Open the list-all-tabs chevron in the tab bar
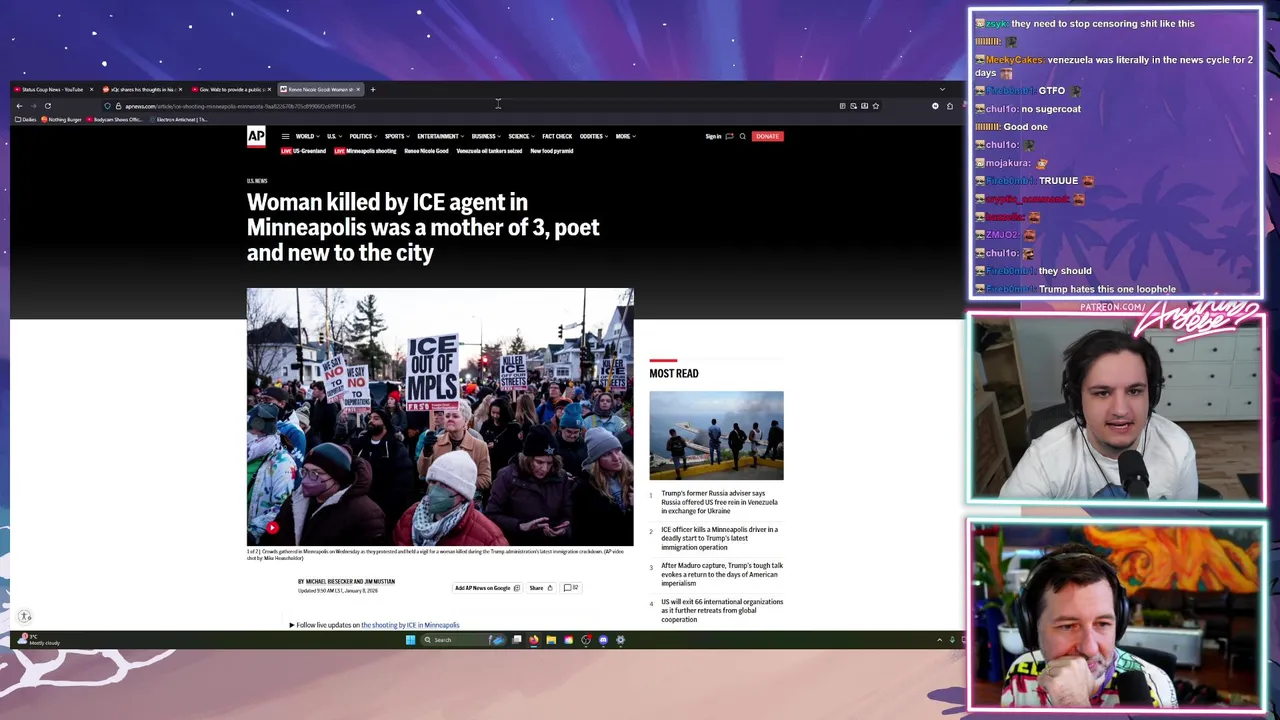 pyautogui.click(x=942, y=89)
